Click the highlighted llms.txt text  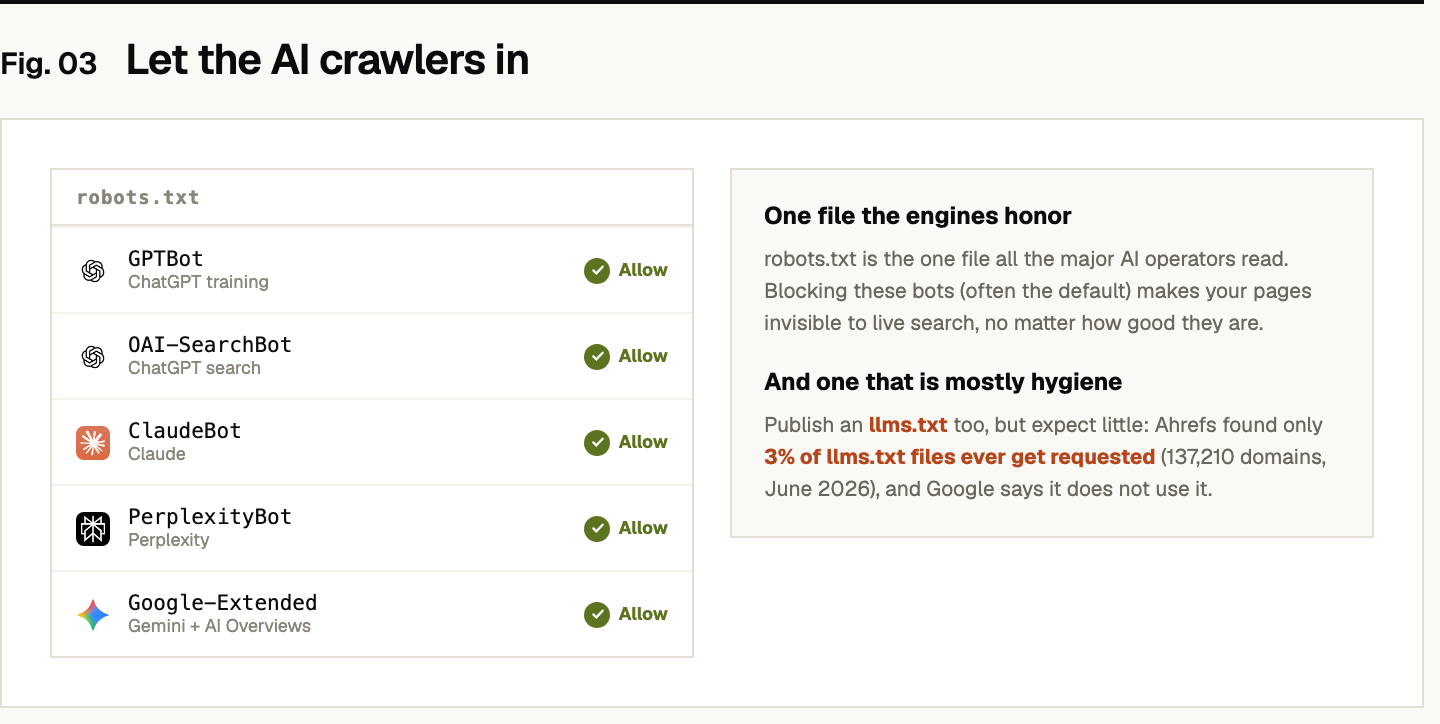(x=908, y=425)
